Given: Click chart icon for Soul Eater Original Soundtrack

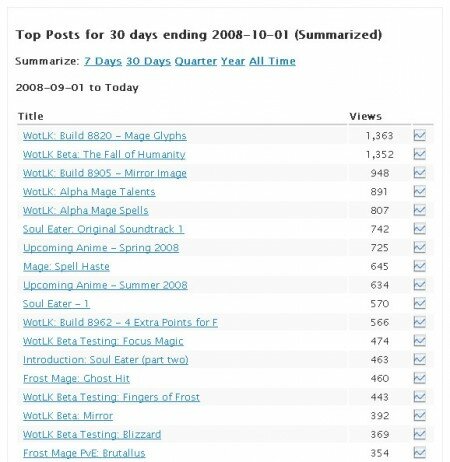Looking at the screenshot, I should (420, 229).
